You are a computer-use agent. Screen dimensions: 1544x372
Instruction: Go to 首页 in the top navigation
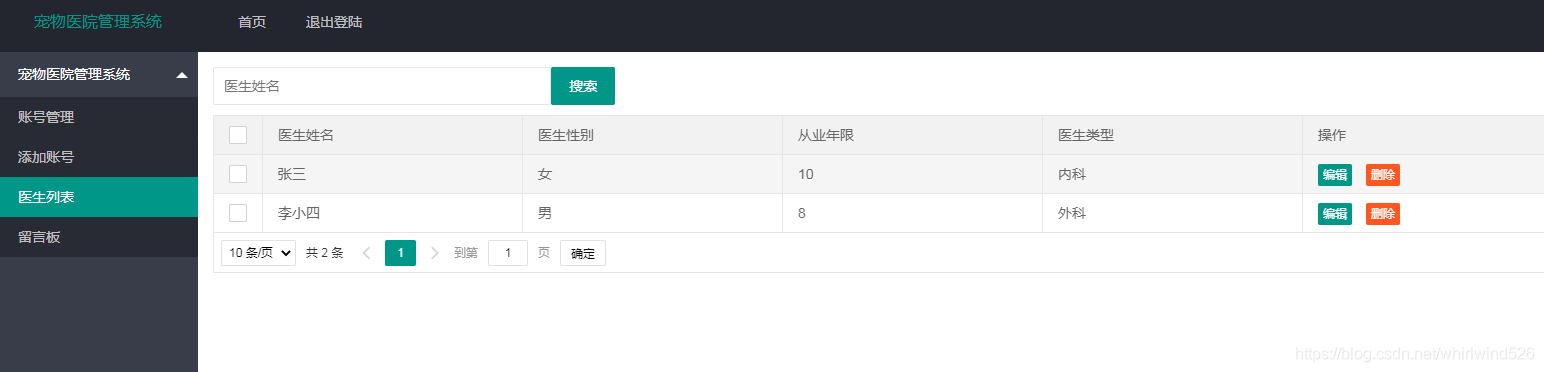[x=252, y=22]
